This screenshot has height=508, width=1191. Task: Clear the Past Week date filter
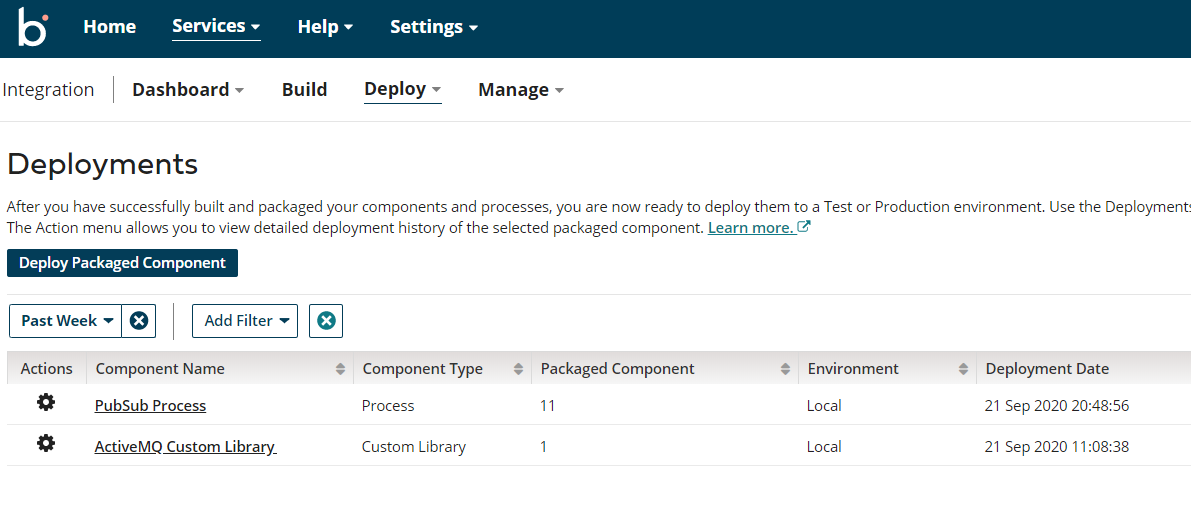click(139, 321)
